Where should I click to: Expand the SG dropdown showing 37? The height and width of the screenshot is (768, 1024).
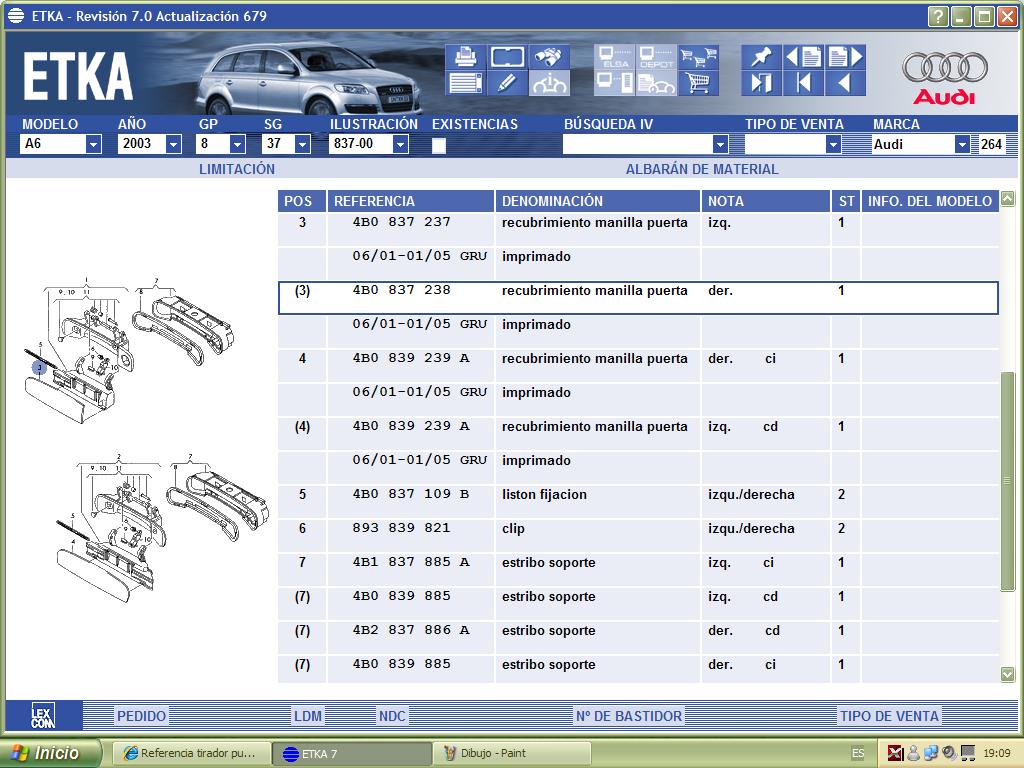(302, 144)
